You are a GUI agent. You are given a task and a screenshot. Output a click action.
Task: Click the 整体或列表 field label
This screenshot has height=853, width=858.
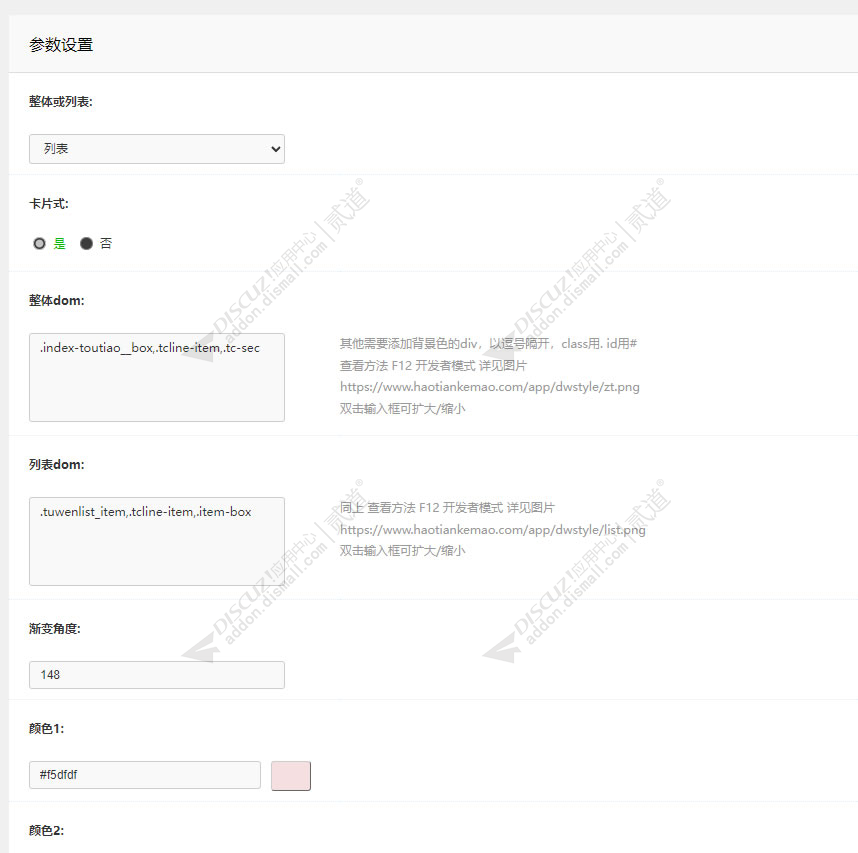coord(61,102)
